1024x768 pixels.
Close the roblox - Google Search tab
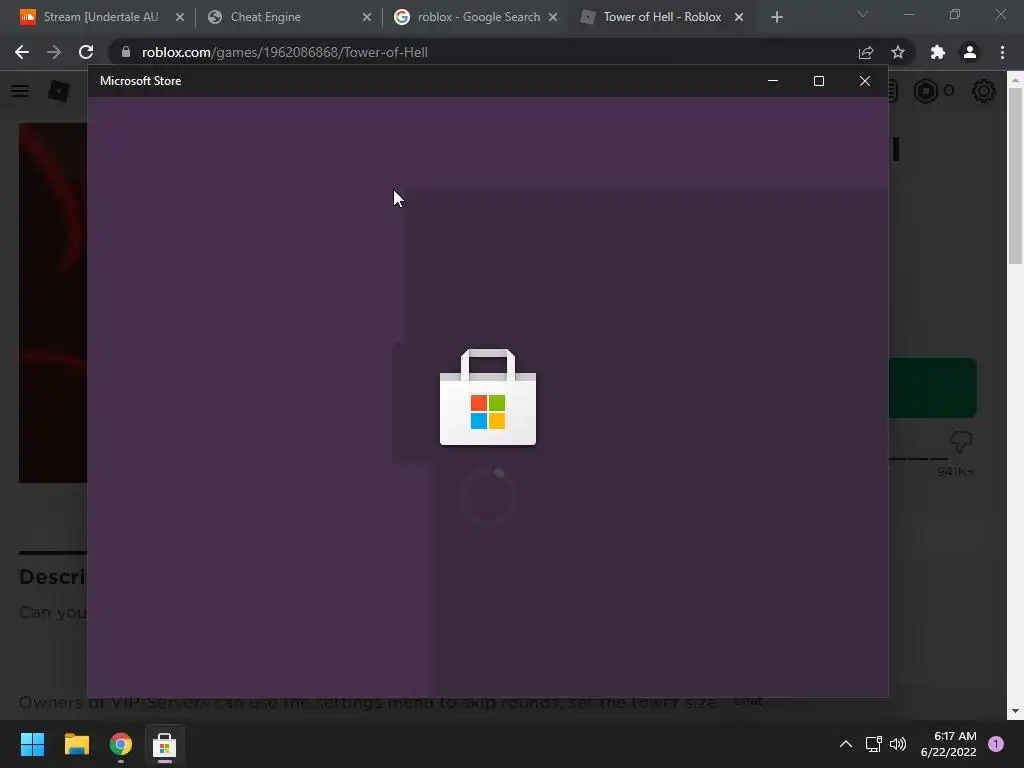click(553, 17)
